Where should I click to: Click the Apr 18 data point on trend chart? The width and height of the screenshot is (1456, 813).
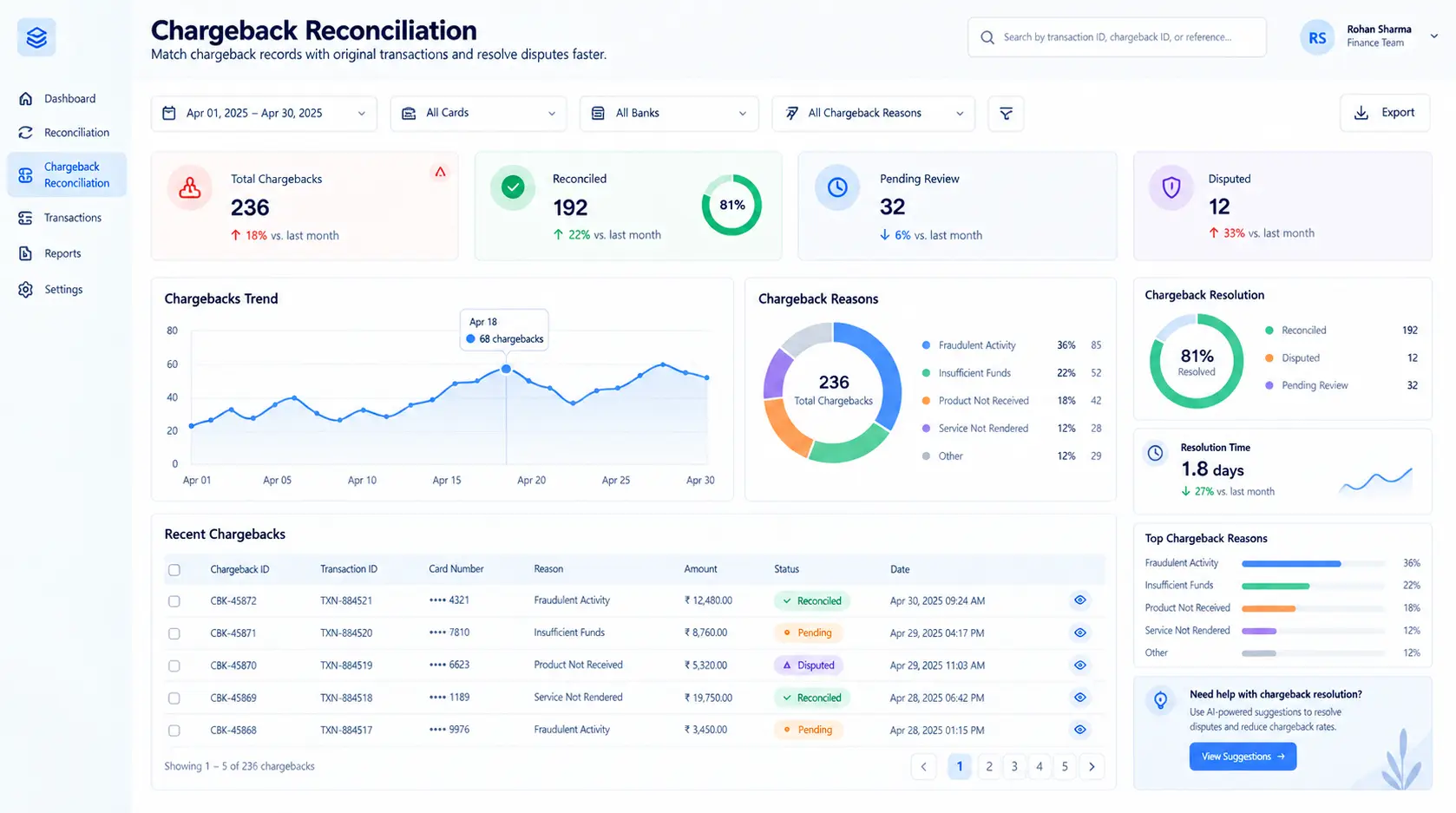(507, 369)
